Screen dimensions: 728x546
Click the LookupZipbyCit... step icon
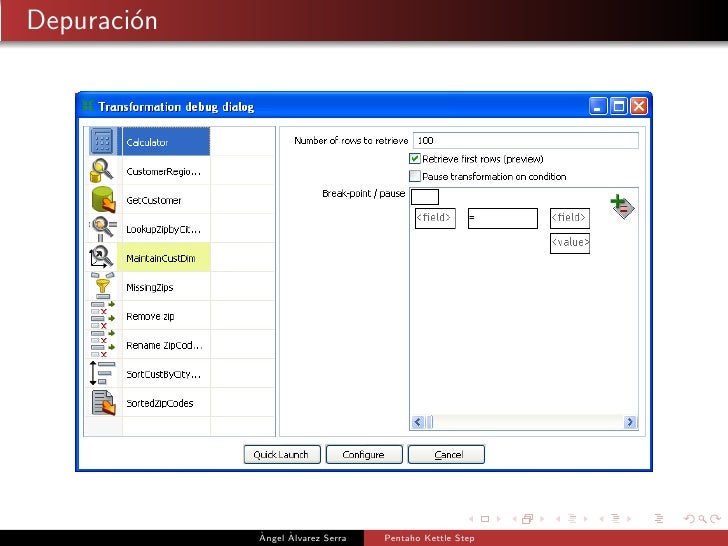click(x=103, y=228)
